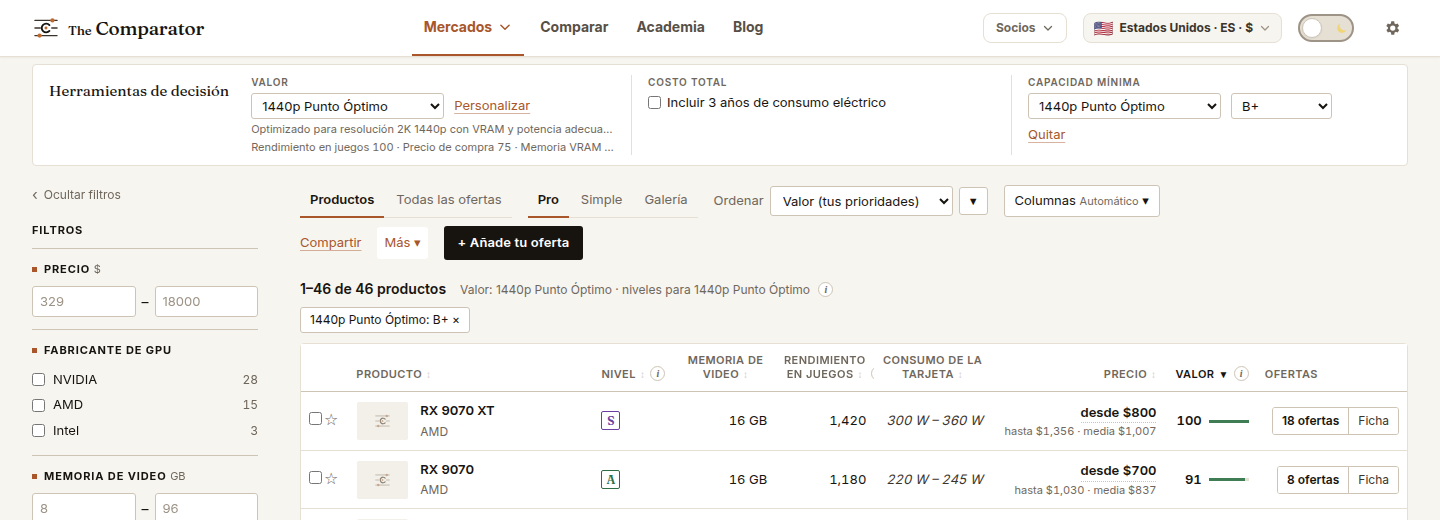Select the Pro view tab
Viewport: 1440px width, 520px height.
[x=548, y=200]
